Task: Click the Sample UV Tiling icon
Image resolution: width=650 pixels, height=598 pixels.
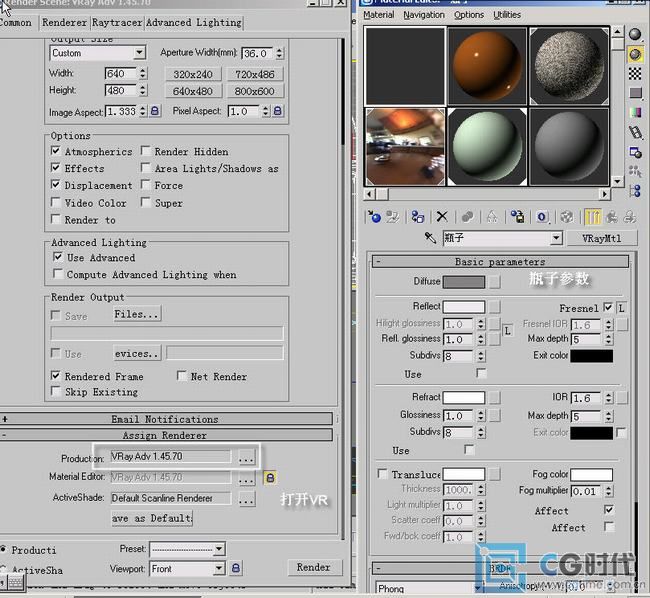Action: (635, 93)
